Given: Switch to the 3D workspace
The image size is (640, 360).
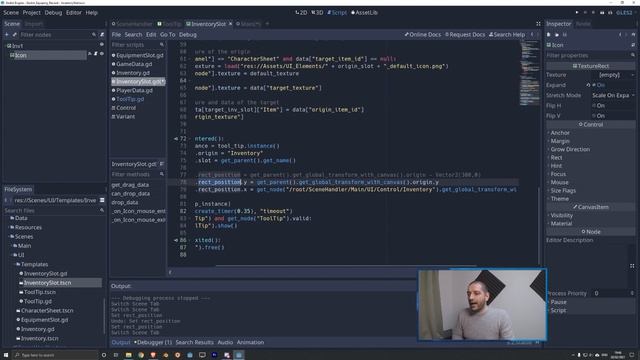Looking at the screenshot, I should [317, 13].
